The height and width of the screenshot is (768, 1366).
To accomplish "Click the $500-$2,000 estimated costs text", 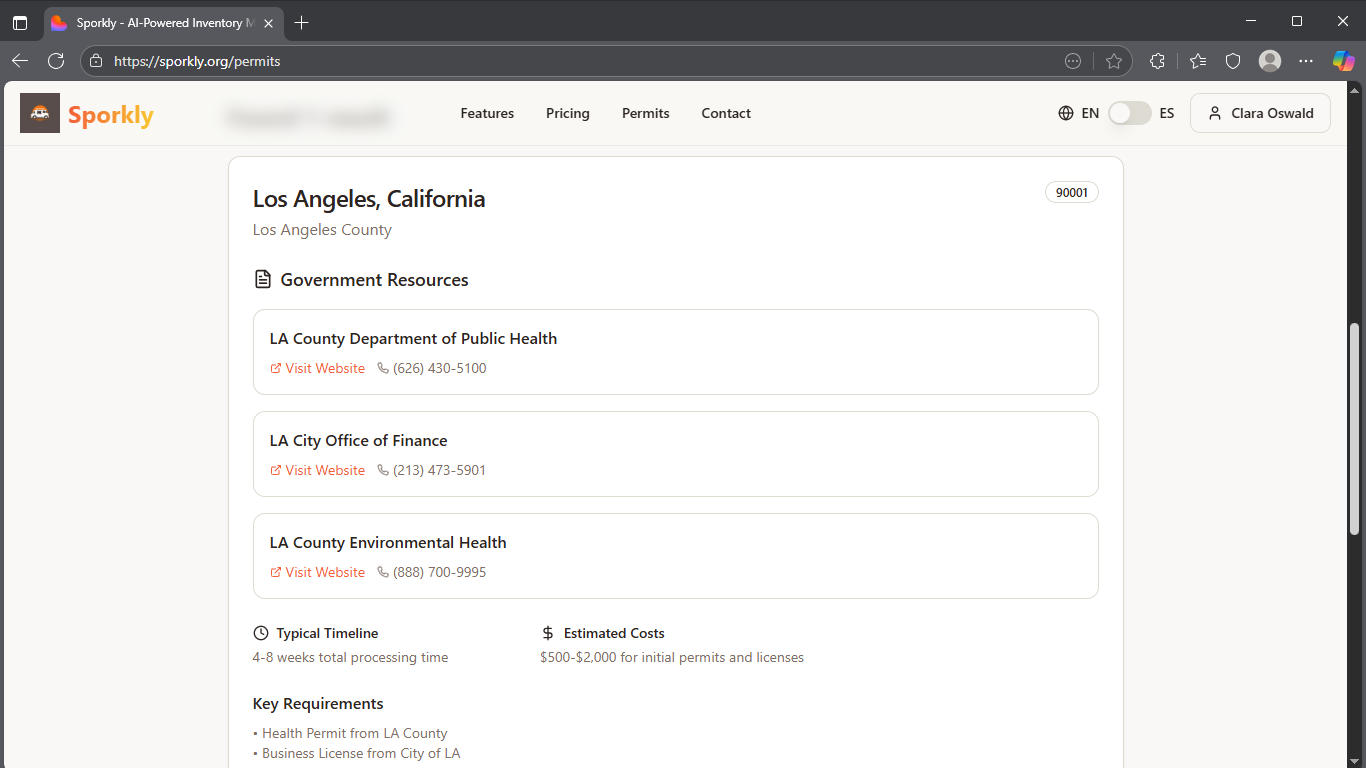I will point(672,657).
